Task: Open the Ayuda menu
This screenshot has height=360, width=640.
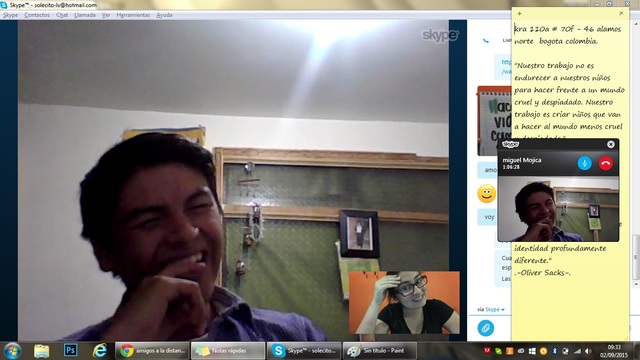Action: tap(164, 15)
